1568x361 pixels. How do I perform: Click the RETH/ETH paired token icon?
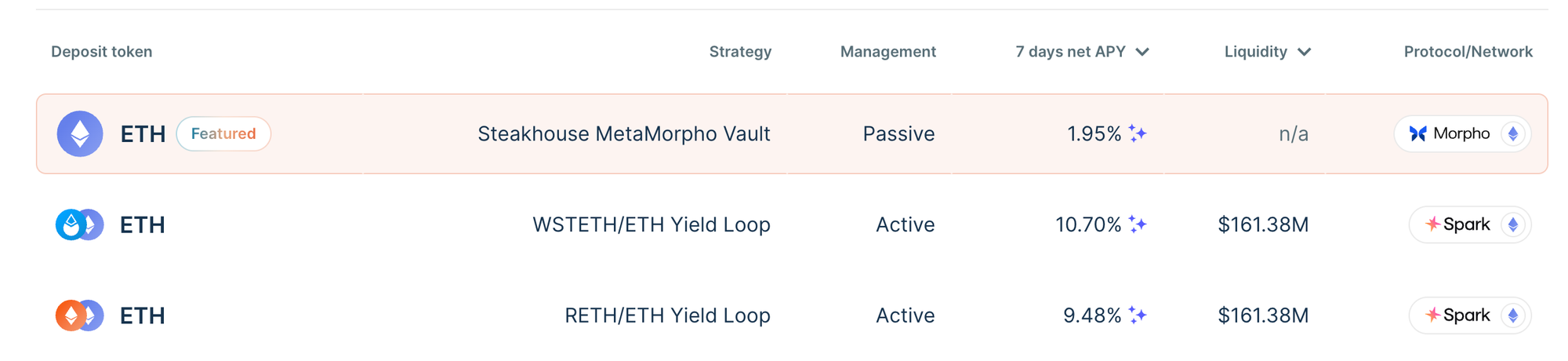pyautogui.click(x=80, y=315)
